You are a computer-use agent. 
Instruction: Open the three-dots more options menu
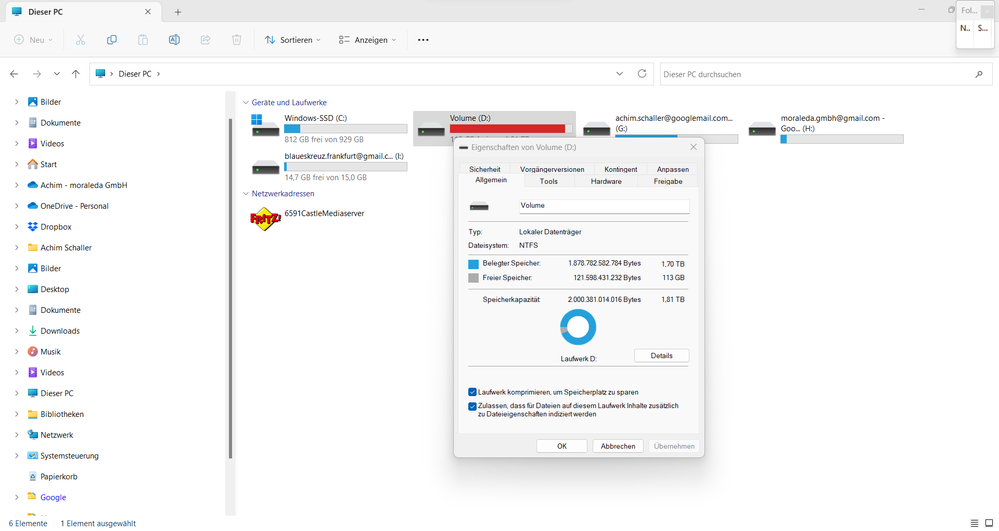(x=423, y=40)
